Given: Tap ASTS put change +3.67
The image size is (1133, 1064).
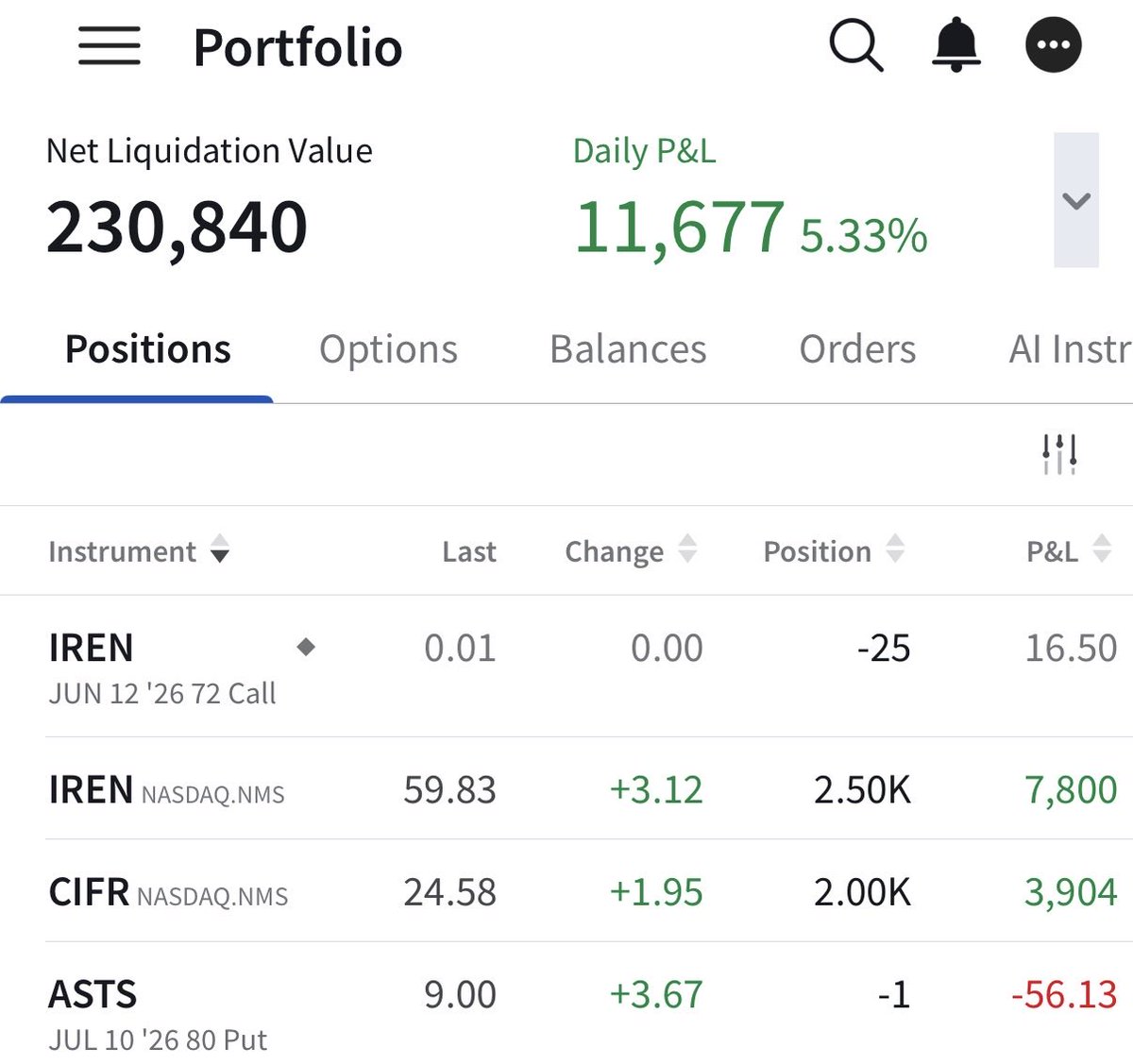Looking at the screenshot, I should pos(656,994).
